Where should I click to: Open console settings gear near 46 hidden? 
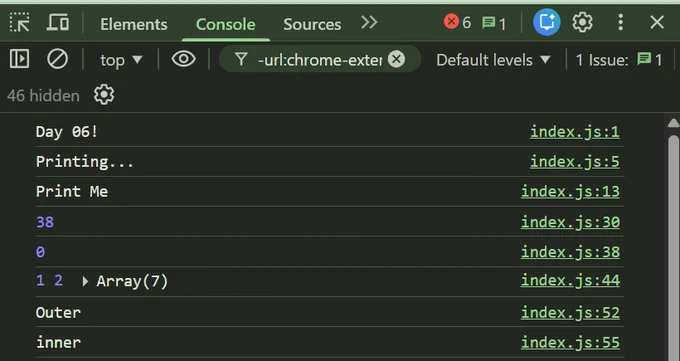(x=104, y=95)
